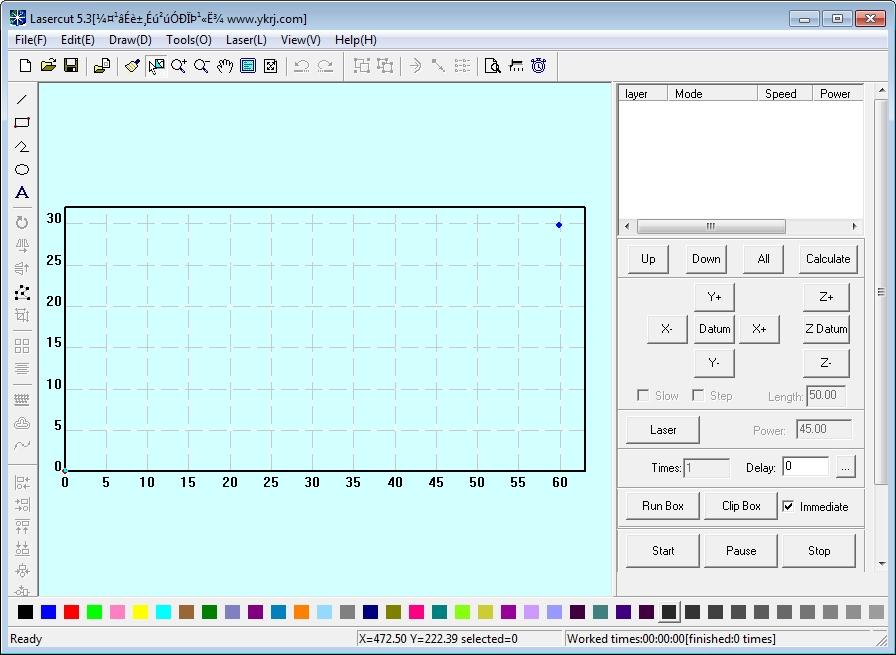Click the Start button
This screenshot has height=655, width=896.
[x=662, y=550]
